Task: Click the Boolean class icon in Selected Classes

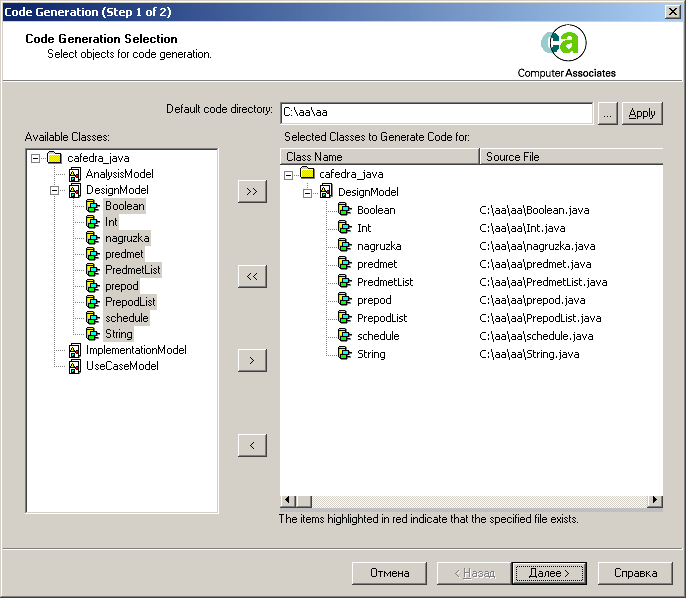Action: click(345, 210)
